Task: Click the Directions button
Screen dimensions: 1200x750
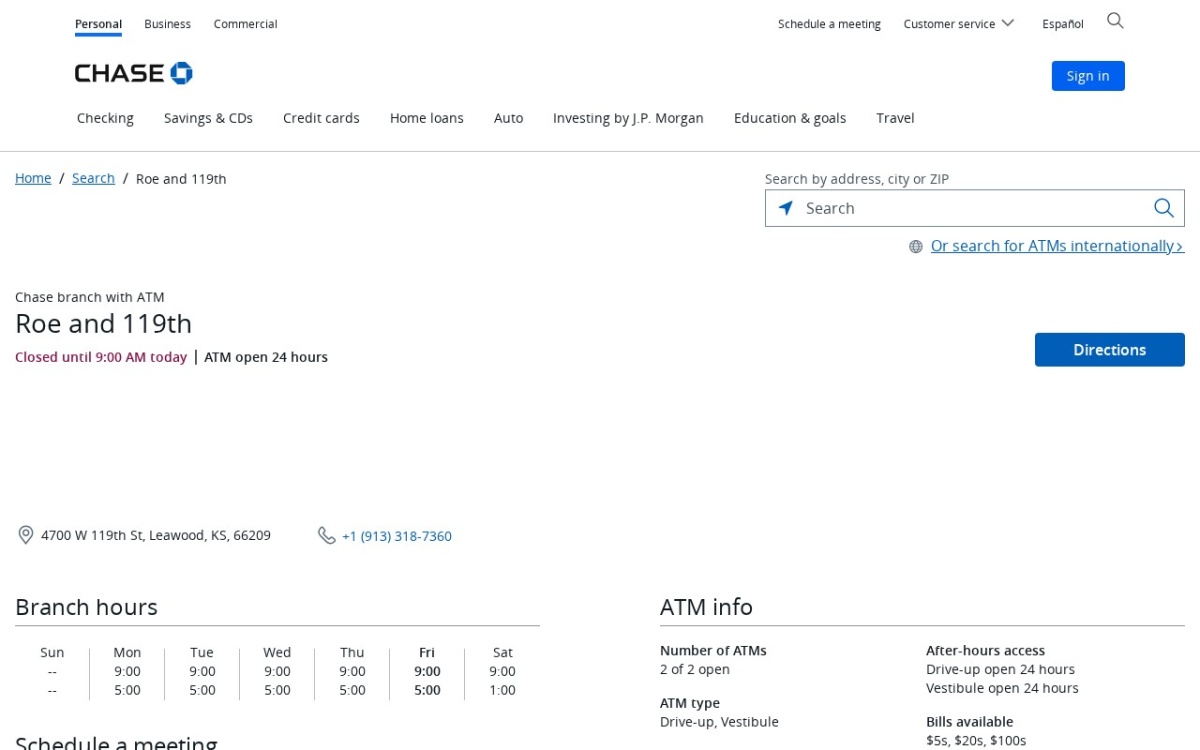Action: [x=1109, y=350]
